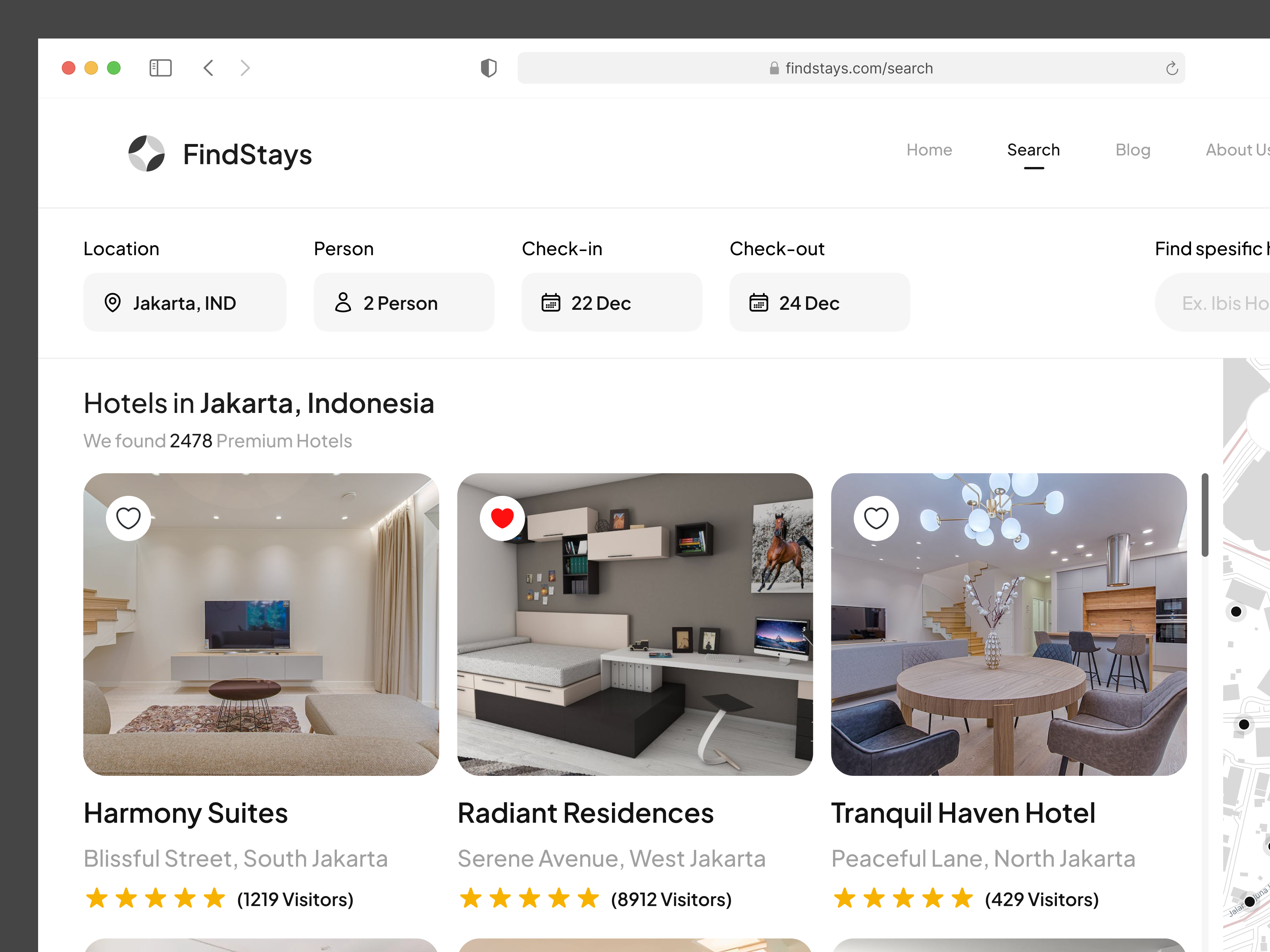
Task: Open the 2 Person guest selector
Action: 404,302
